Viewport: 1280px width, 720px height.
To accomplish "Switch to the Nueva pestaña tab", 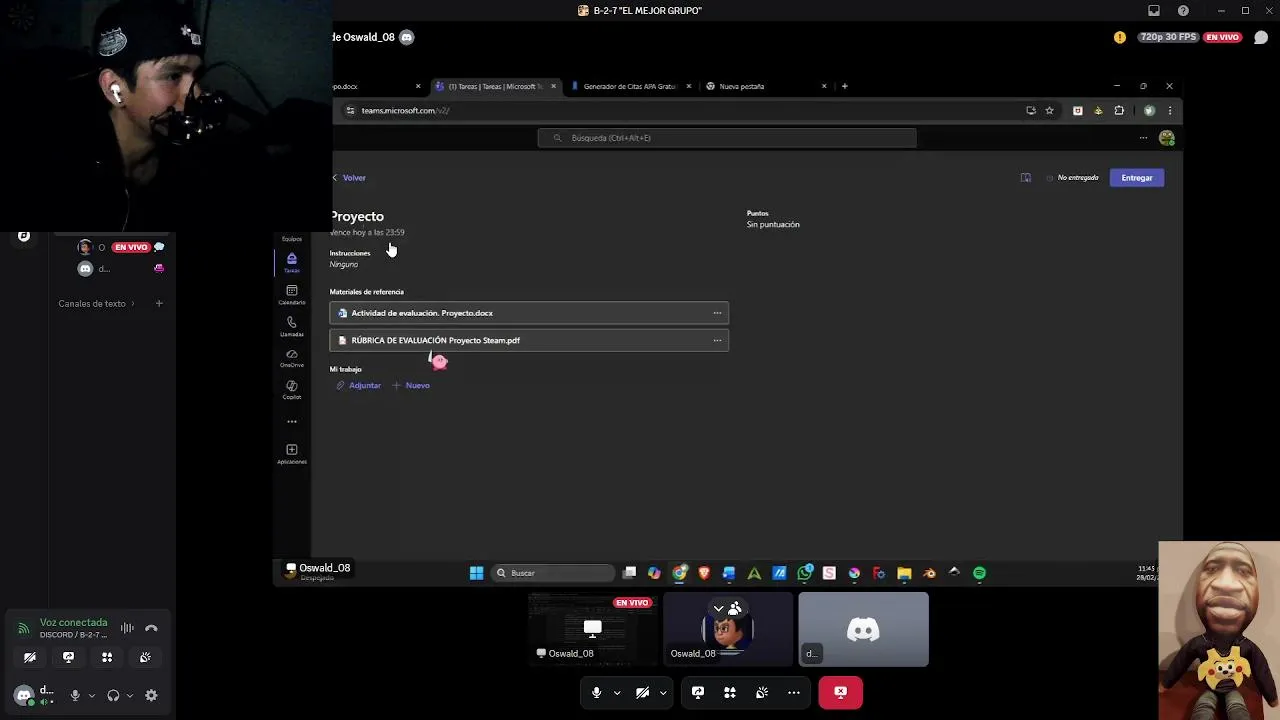I will [765, 86].
